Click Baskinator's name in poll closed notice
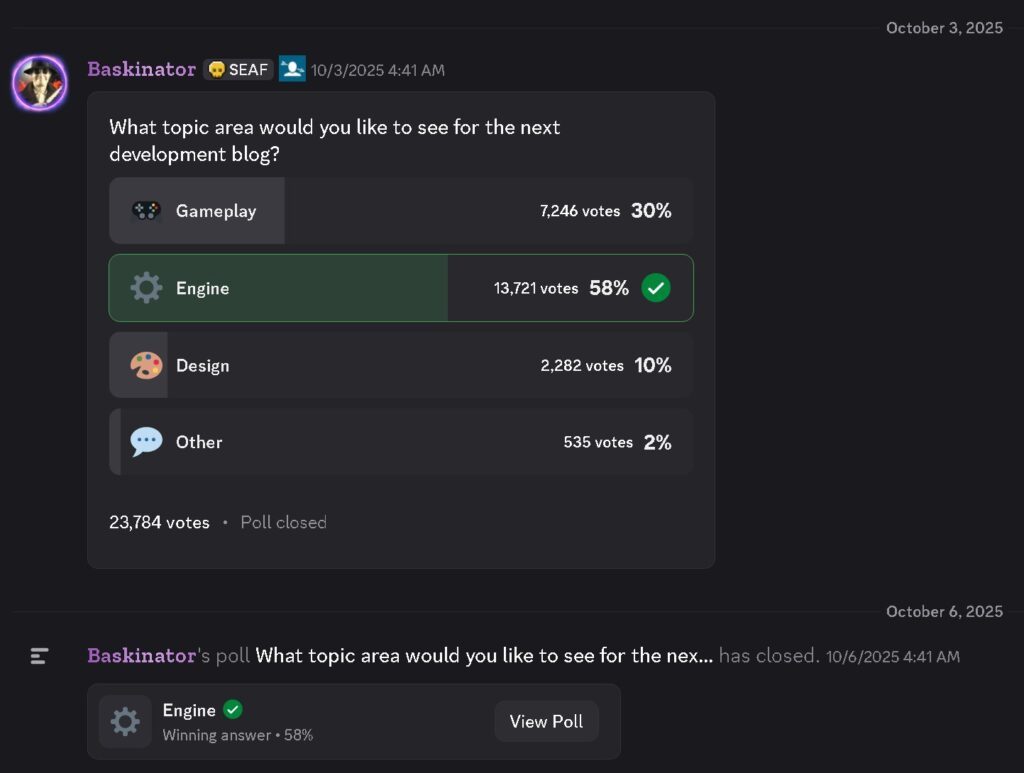Screen dimensions: 1024x773 (x=141, y=656)
